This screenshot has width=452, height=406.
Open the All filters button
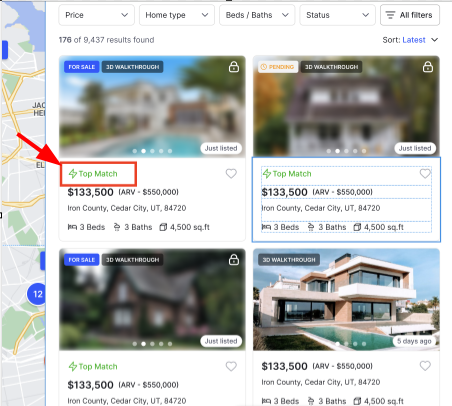(410, 15)
